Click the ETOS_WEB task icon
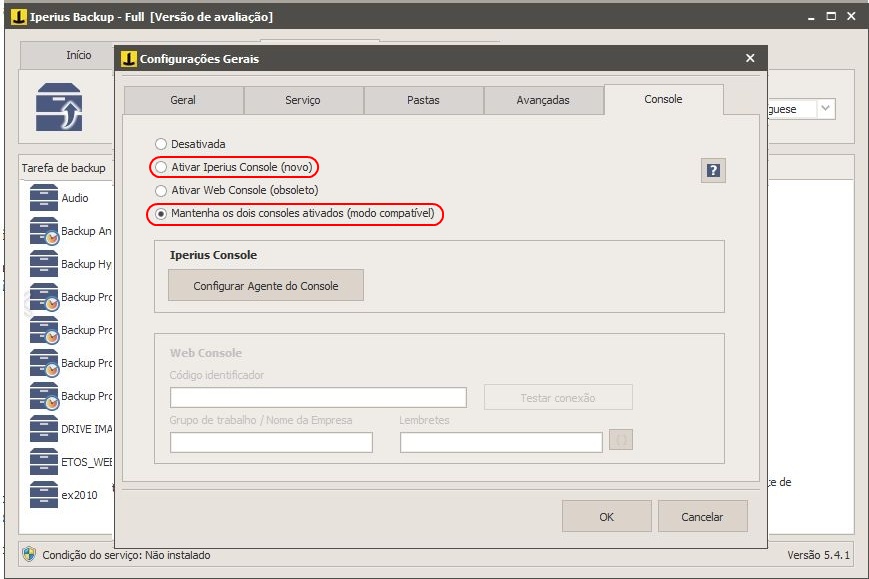 [x=44, y=462]
